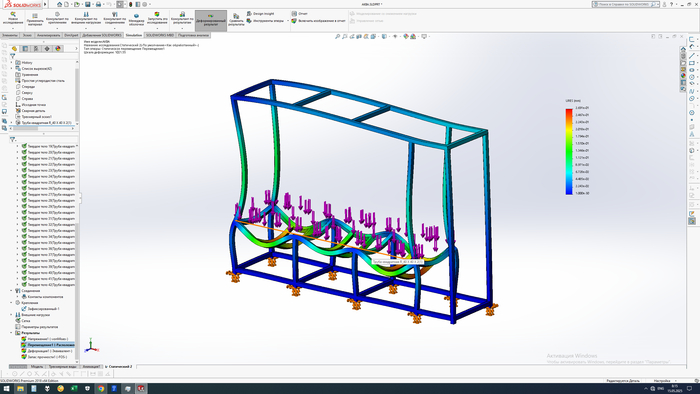Screen dimensions: 700x394
Task: Open the DisplayManager appearance tab icon
Action: (x=58, y=49)
